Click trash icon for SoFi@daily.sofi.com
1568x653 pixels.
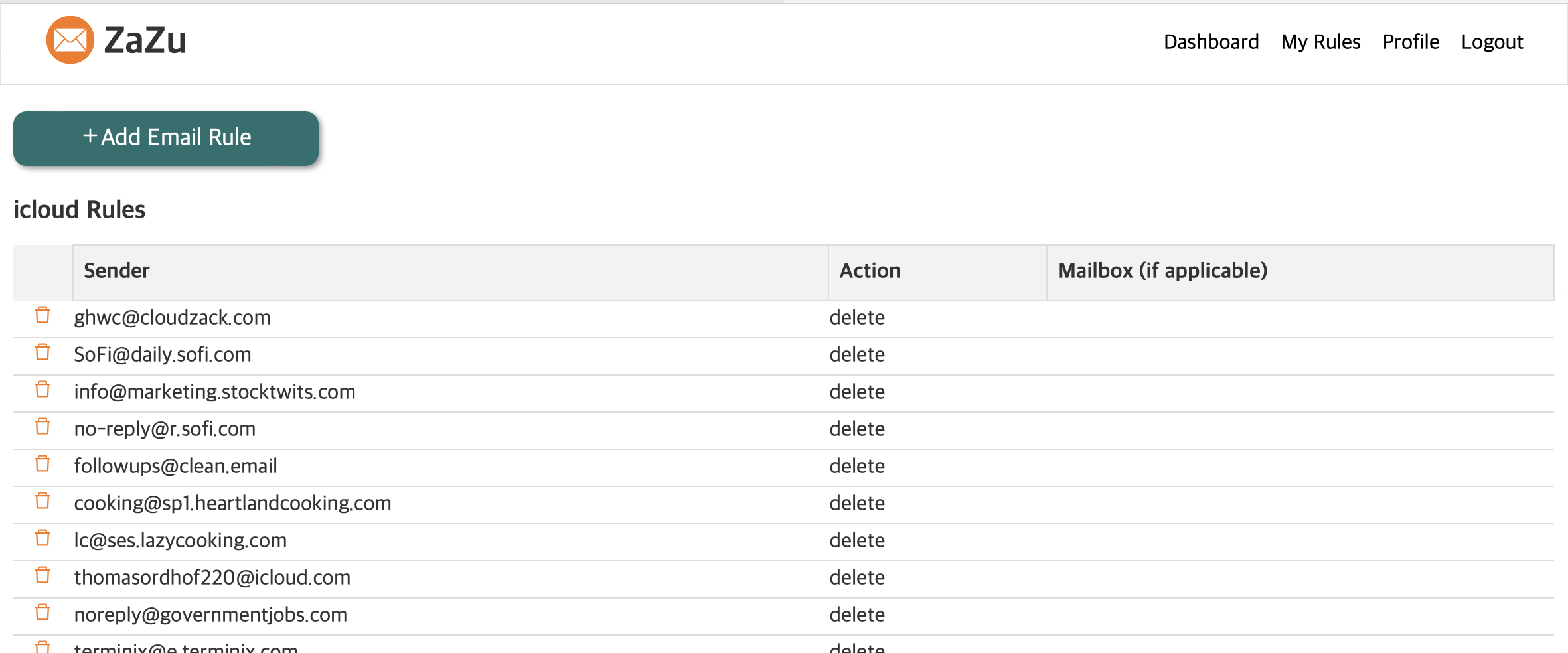pyautogui.click(x=42, y=352)
